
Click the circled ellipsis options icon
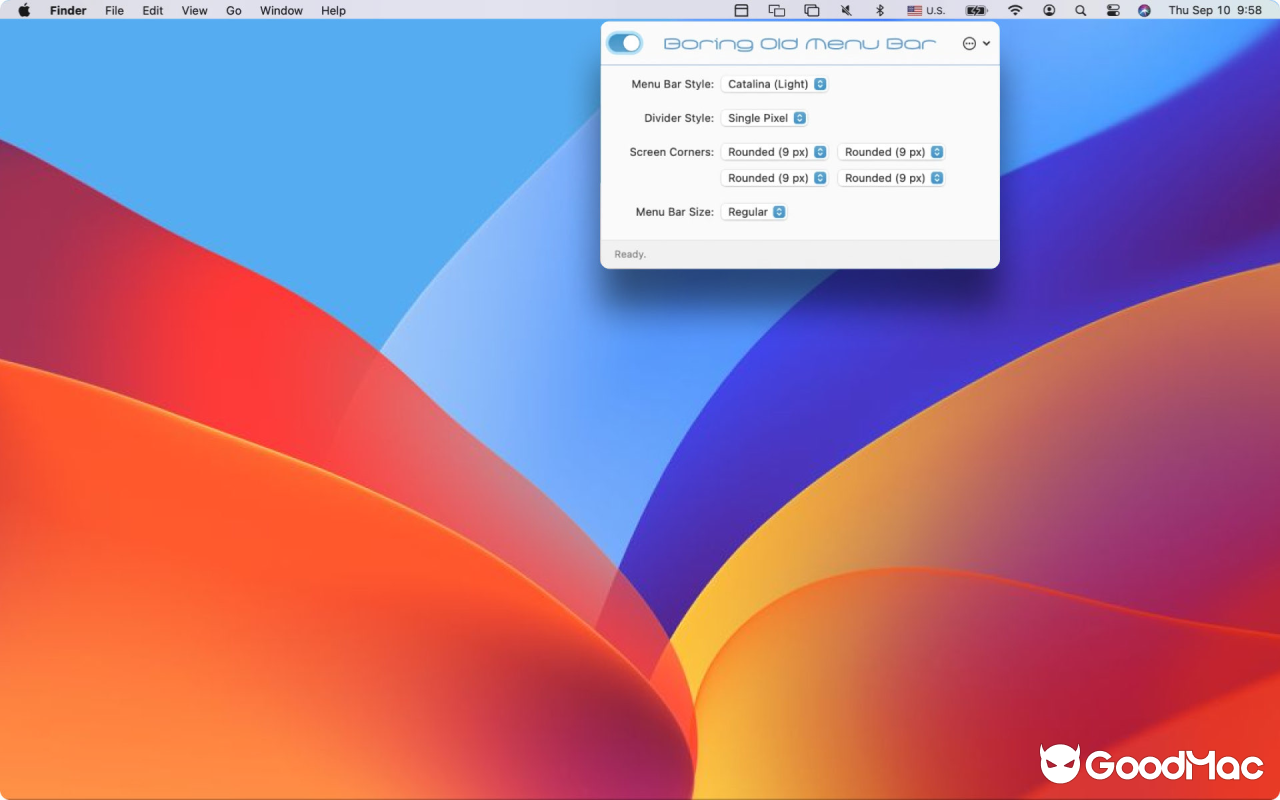pyautogui.click(x=967, y=43)
